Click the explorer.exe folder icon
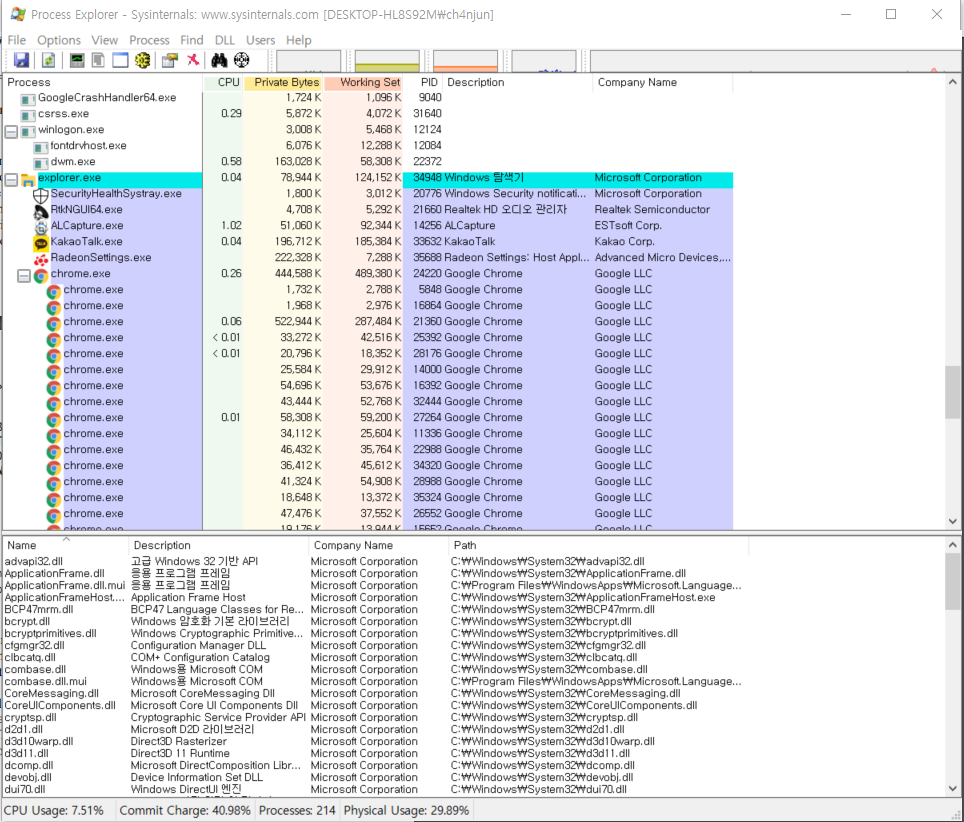The height and width of the screenshot is (822, 964). (x=28, y=180)
